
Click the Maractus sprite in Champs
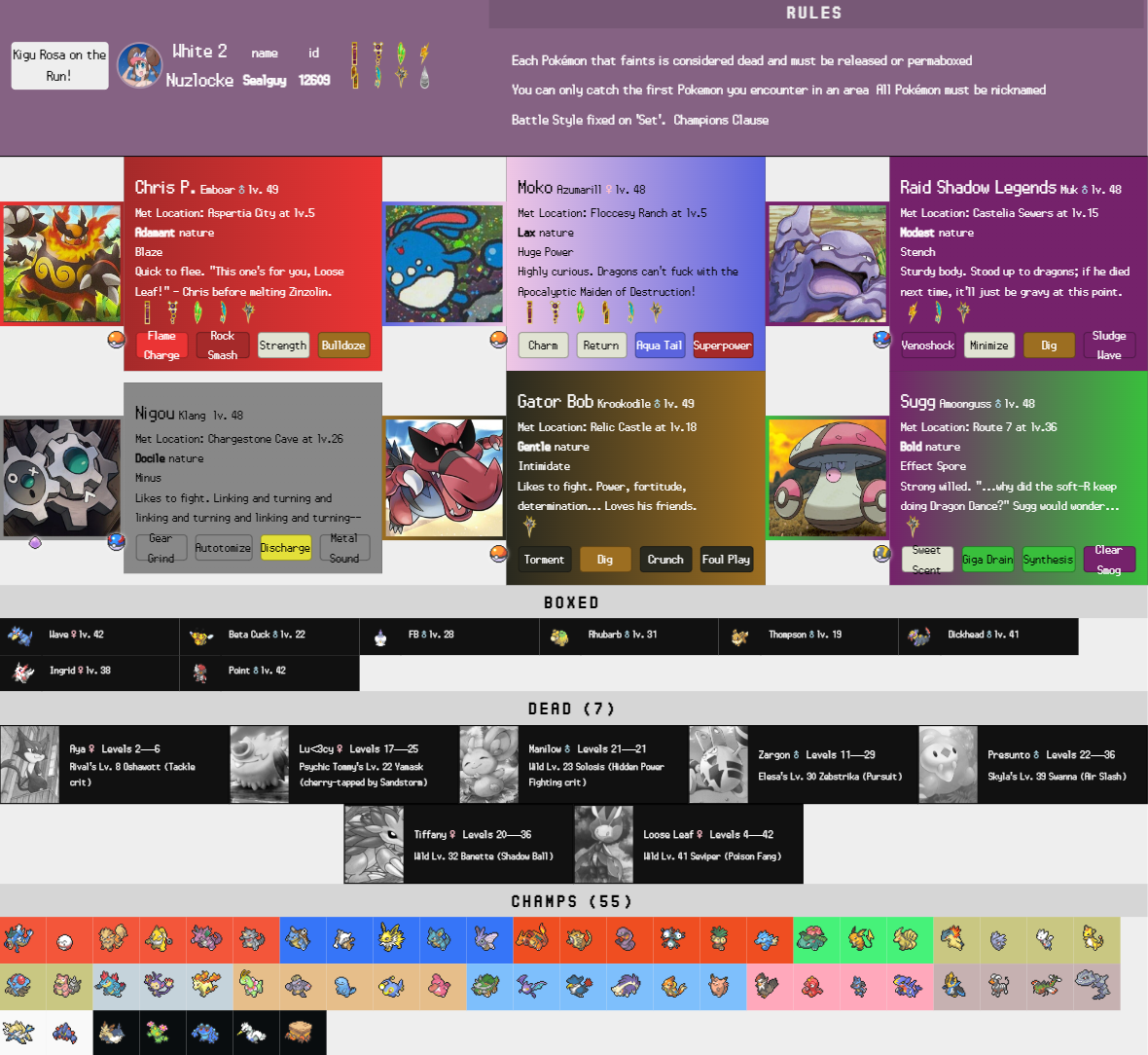(159, 1033)
